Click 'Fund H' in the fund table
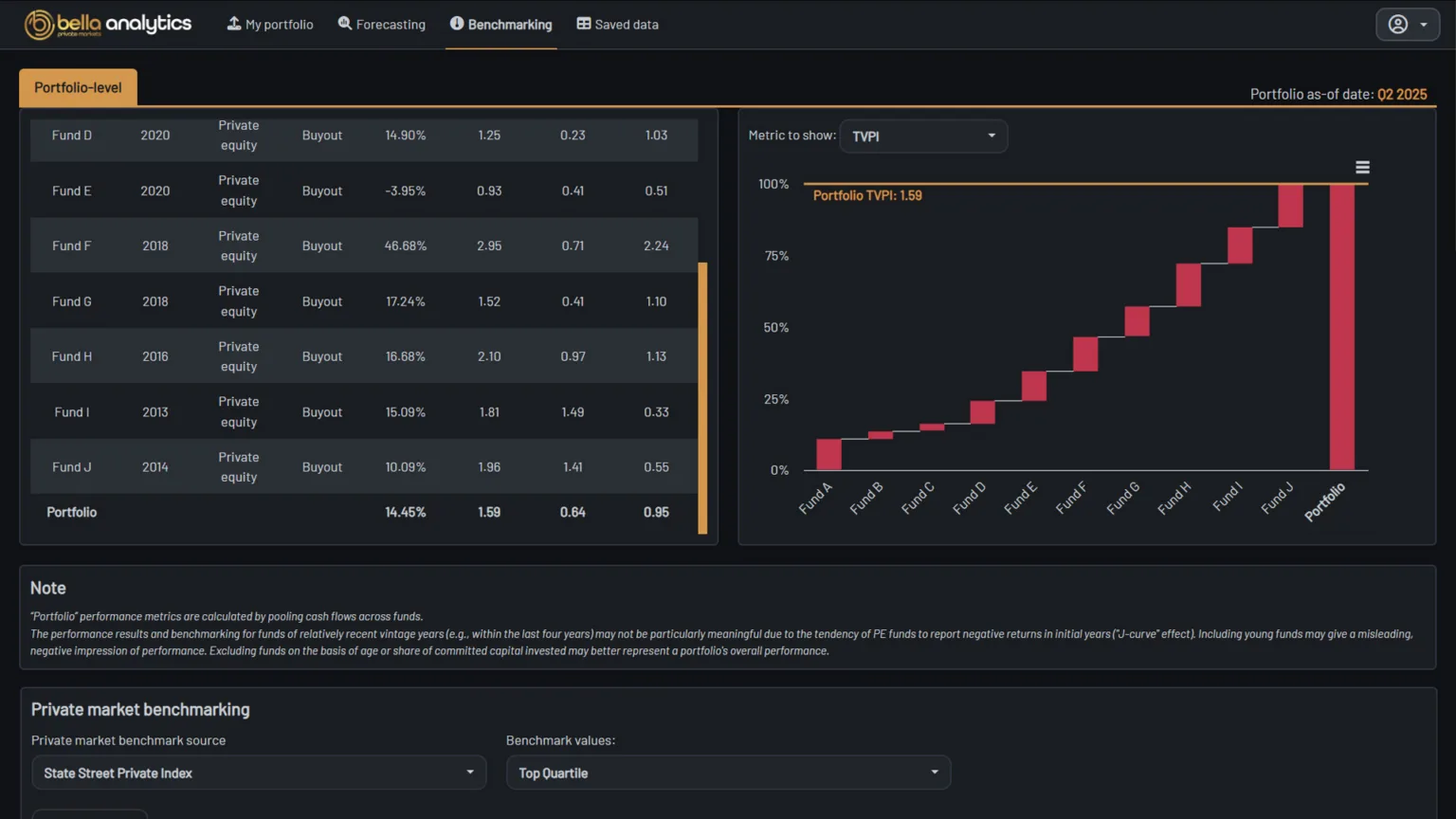1456x819 pixels. [72, 356]
